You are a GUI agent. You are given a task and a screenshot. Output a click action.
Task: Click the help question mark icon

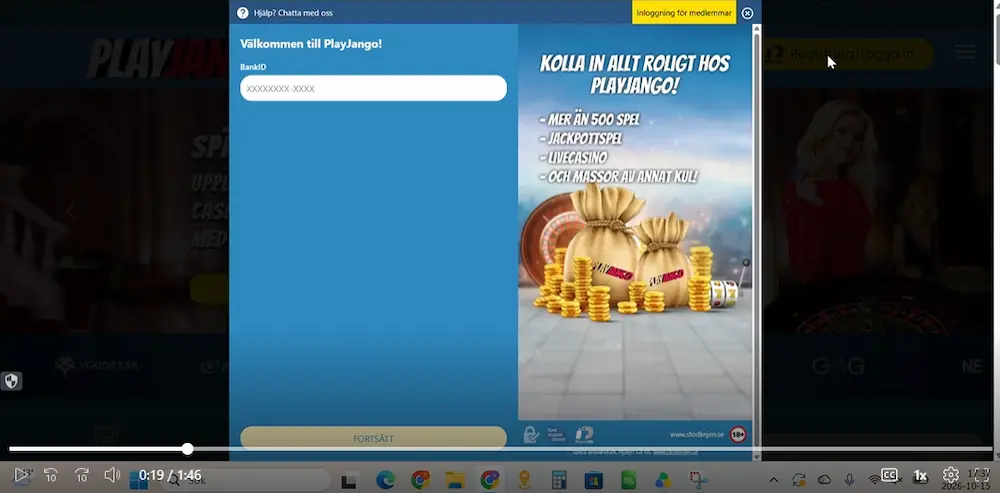pos(242,13)
